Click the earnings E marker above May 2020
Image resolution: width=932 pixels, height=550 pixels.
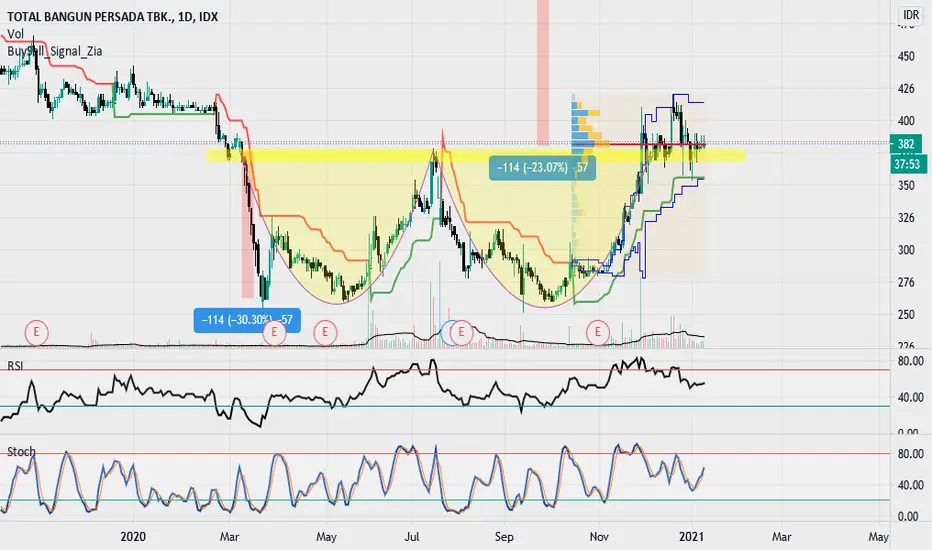[x=325, y=332]
